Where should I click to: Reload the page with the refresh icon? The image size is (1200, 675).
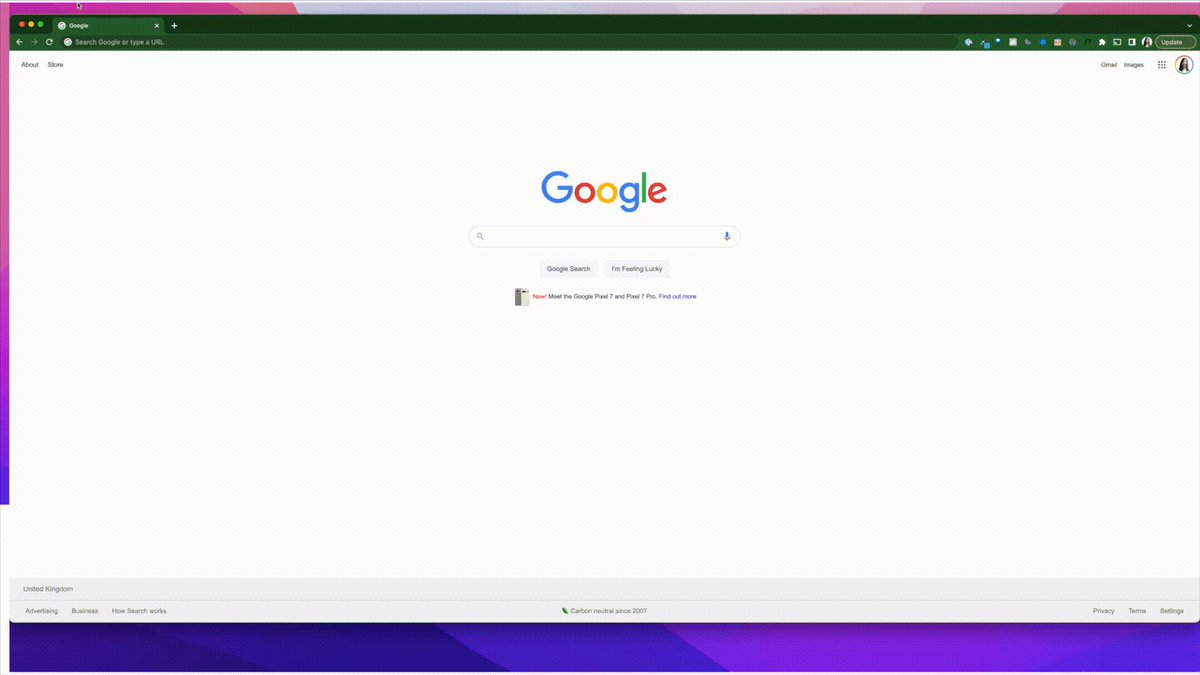pos(49,42)
